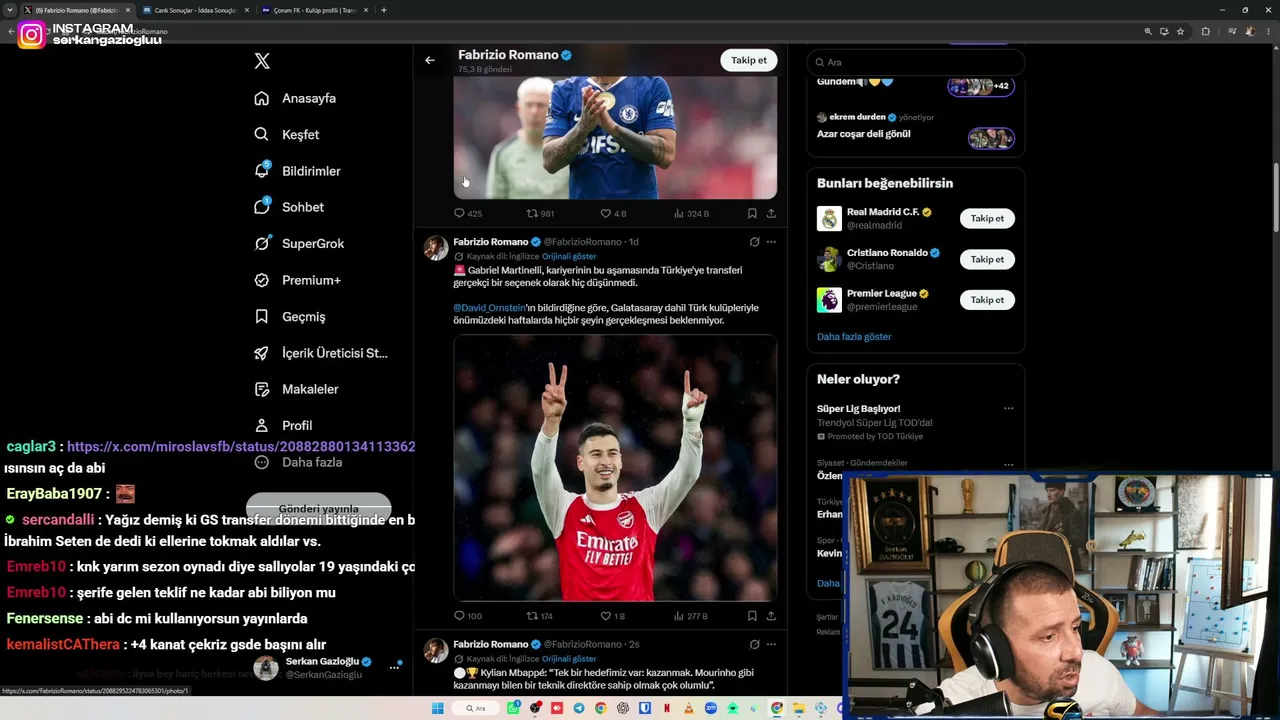
Task: Follow Cristiano Ronaldo with Takip et
Action: coord(987,259)
